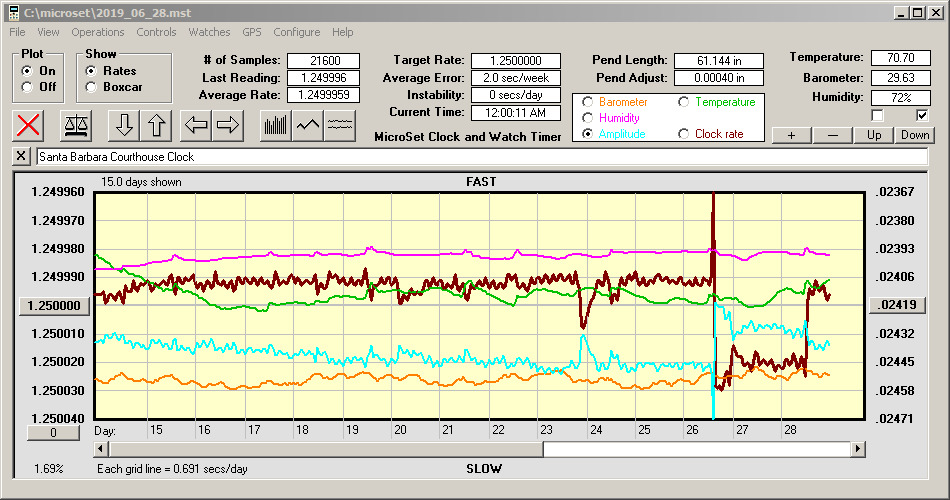Select Show Boxcar radio button
The image size is (950, 500).
(x=91, y=87)
